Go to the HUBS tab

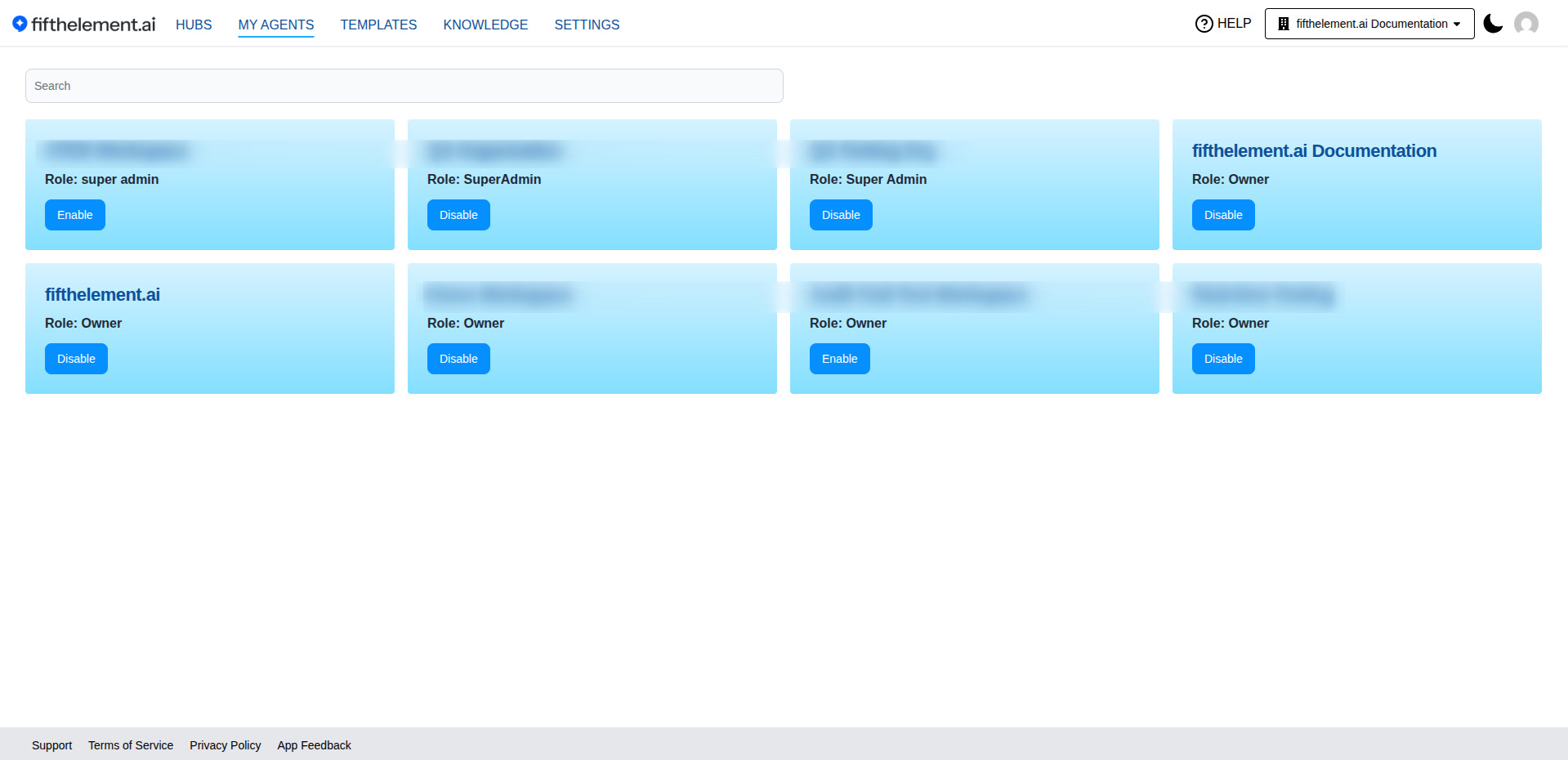pyautogui.click(x=194, y=25)
